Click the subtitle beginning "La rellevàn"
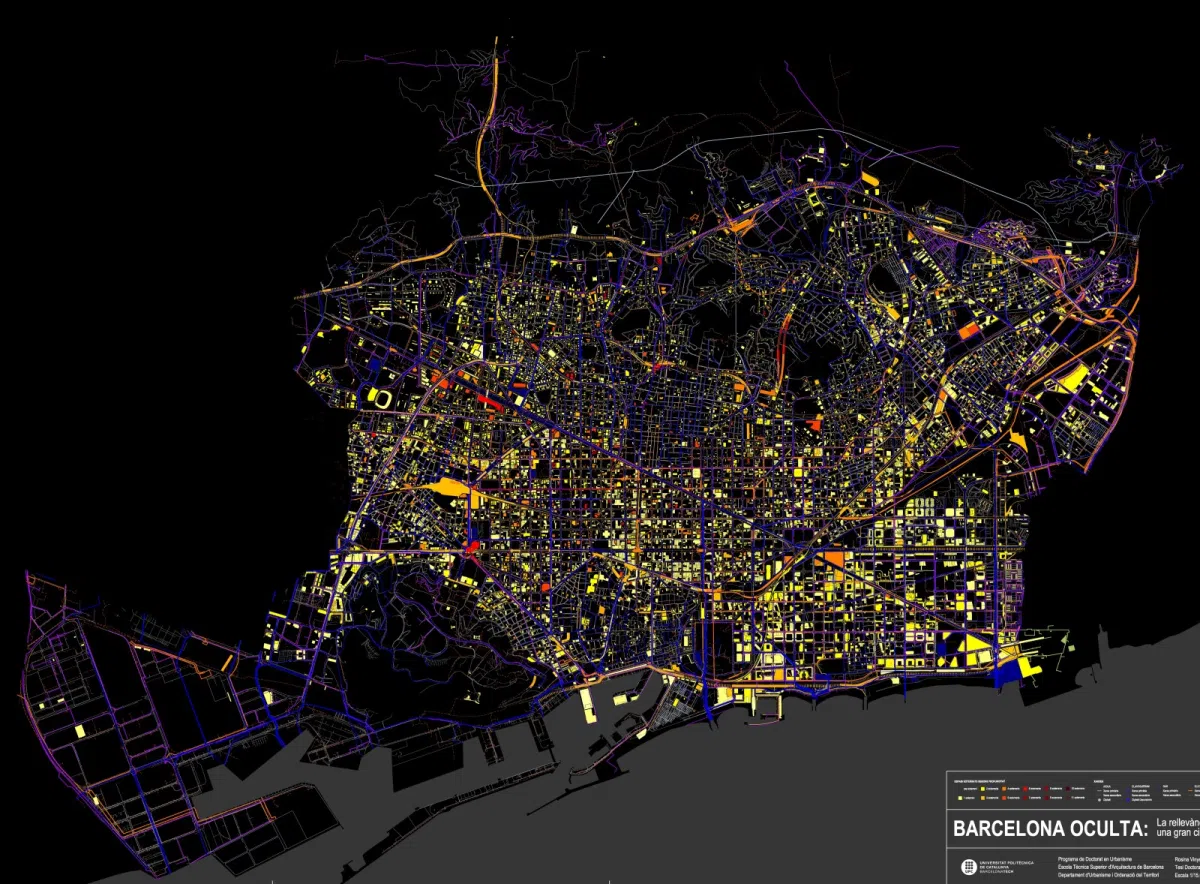1200x884 pixels. [x=1178, y=828]
